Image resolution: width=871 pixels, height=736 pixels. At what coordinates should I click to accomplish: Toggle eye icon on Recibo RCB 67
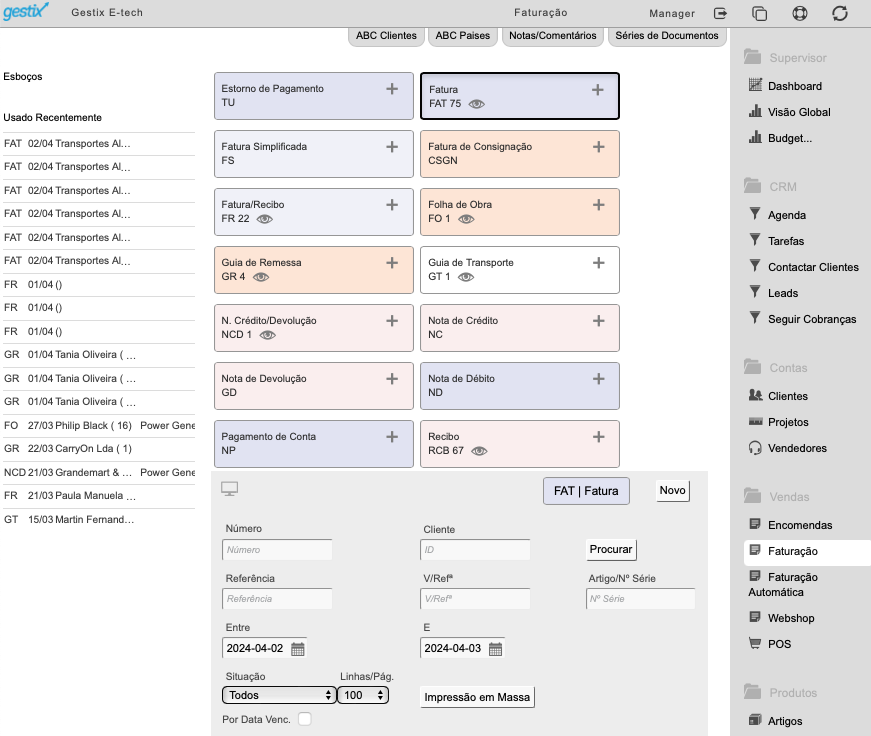[x=479, y=451]
